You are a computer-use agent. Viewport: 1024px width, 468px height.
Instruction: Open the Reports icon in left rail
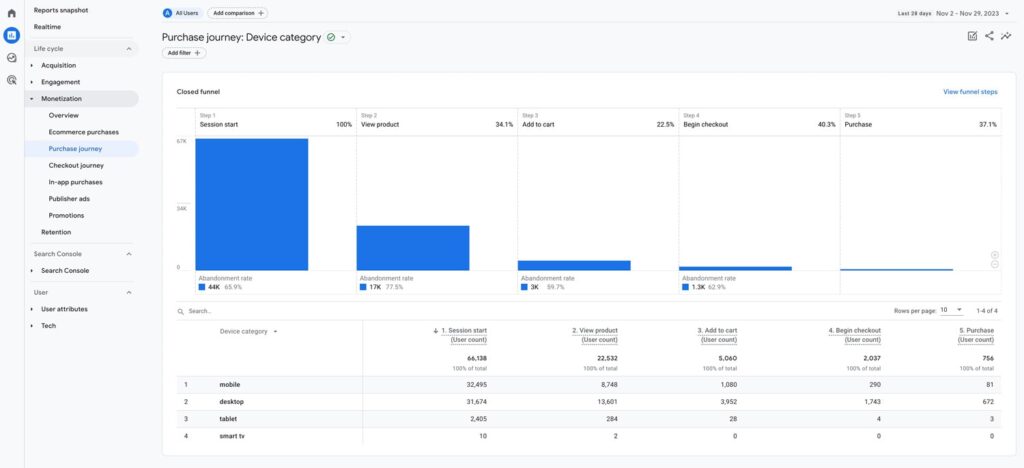[11, 35]
